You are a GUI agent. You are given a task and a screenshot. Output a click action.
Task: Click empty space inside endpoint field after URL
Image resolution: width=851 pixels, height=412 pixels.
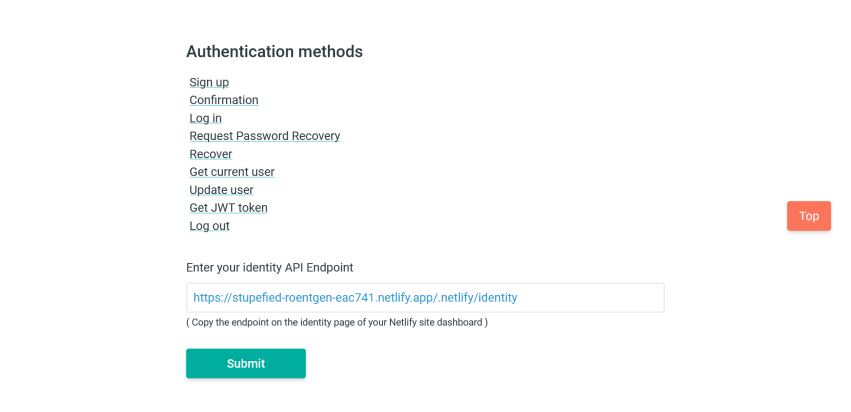point(590,297)
